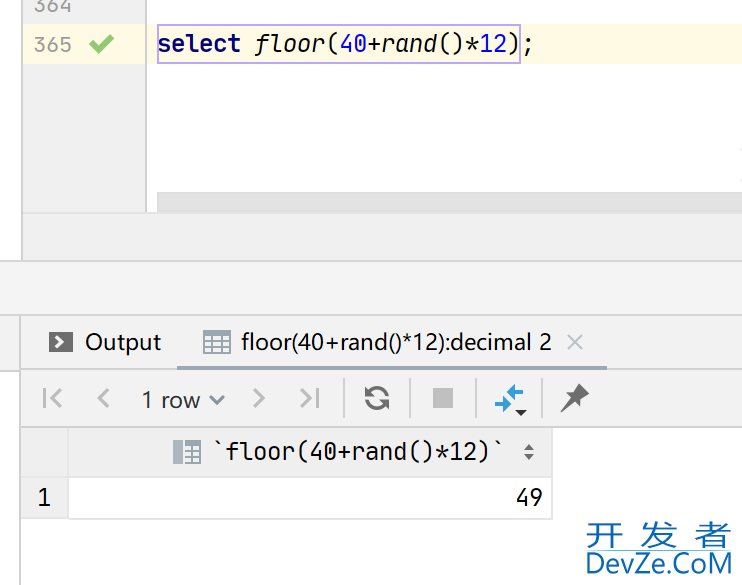The image size is (742, 585).
Task: Click the Output console icon
Action: click(61, 342)
